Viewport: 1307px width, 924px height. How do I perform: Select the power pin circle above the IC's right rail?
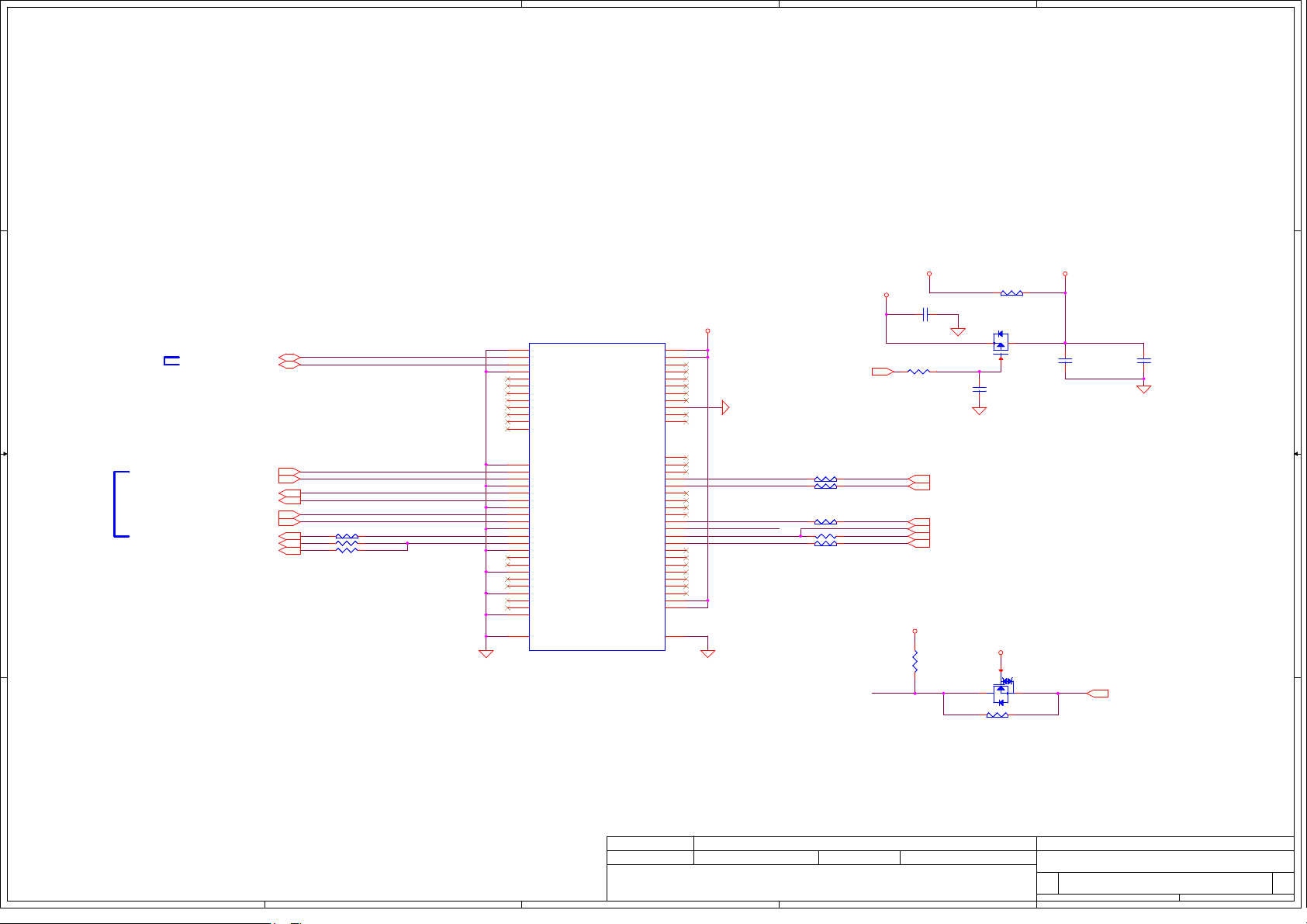point(707,331)
